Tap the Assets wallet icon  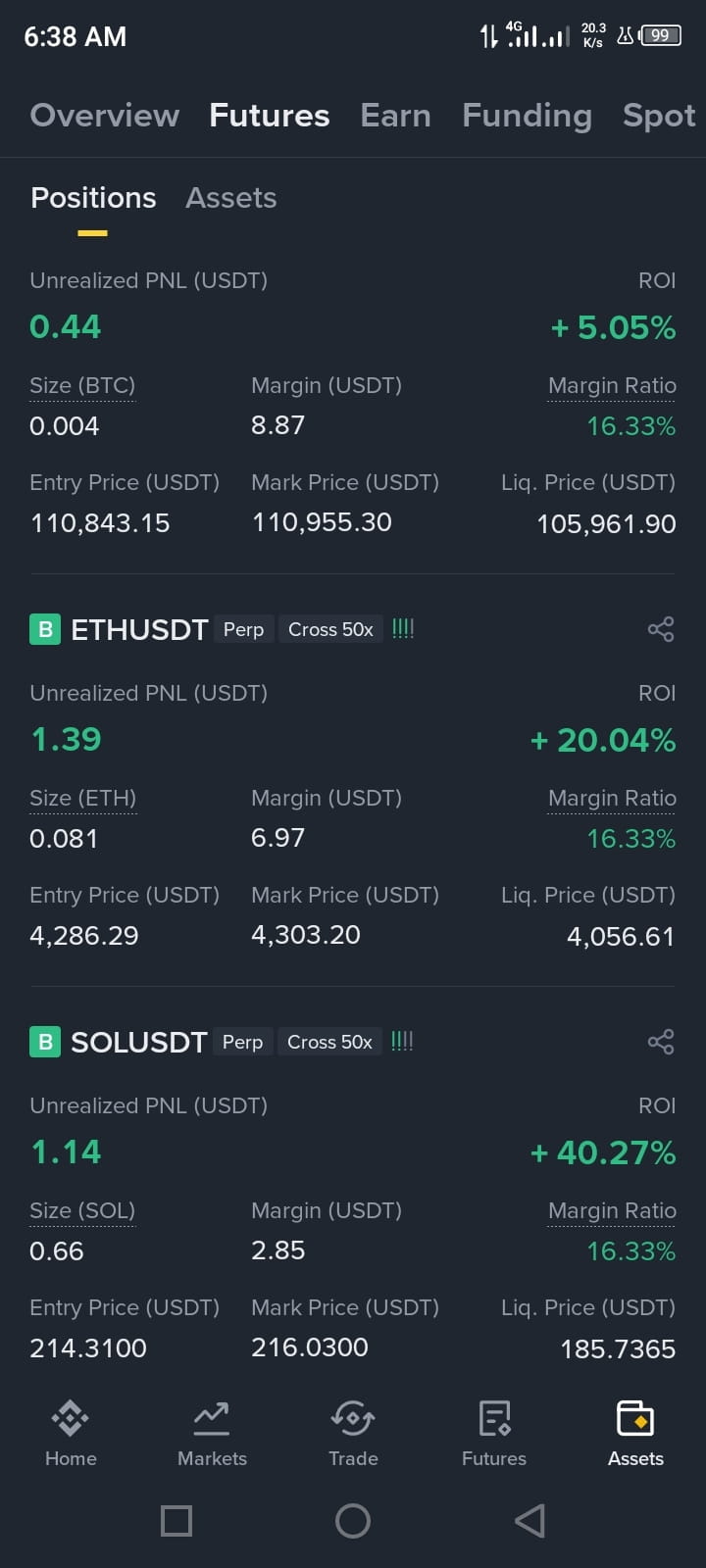635,1418
